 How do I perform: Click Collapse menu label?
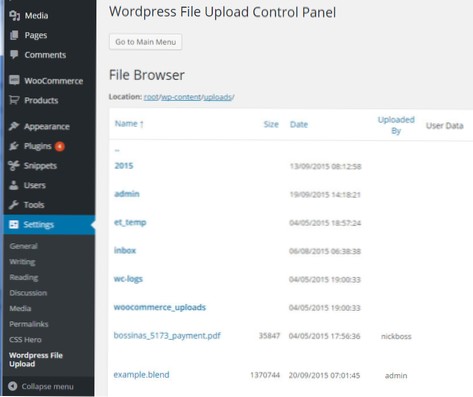pos(48,386)
